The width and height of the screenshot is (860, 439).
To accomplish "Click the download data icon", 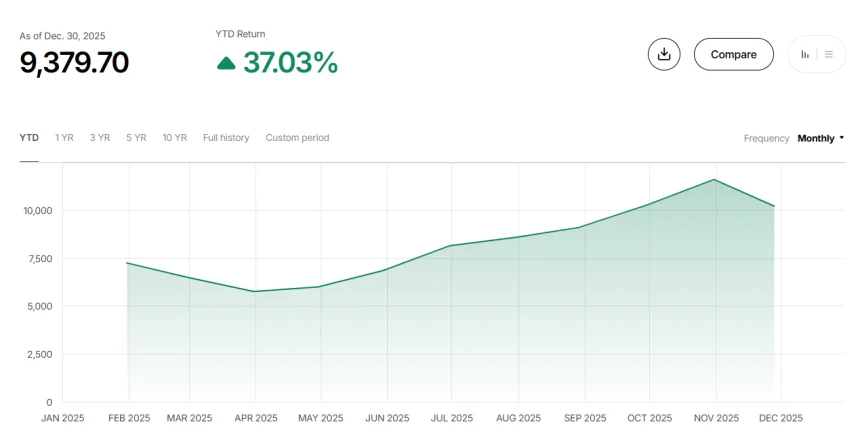I will click(664, 54).
